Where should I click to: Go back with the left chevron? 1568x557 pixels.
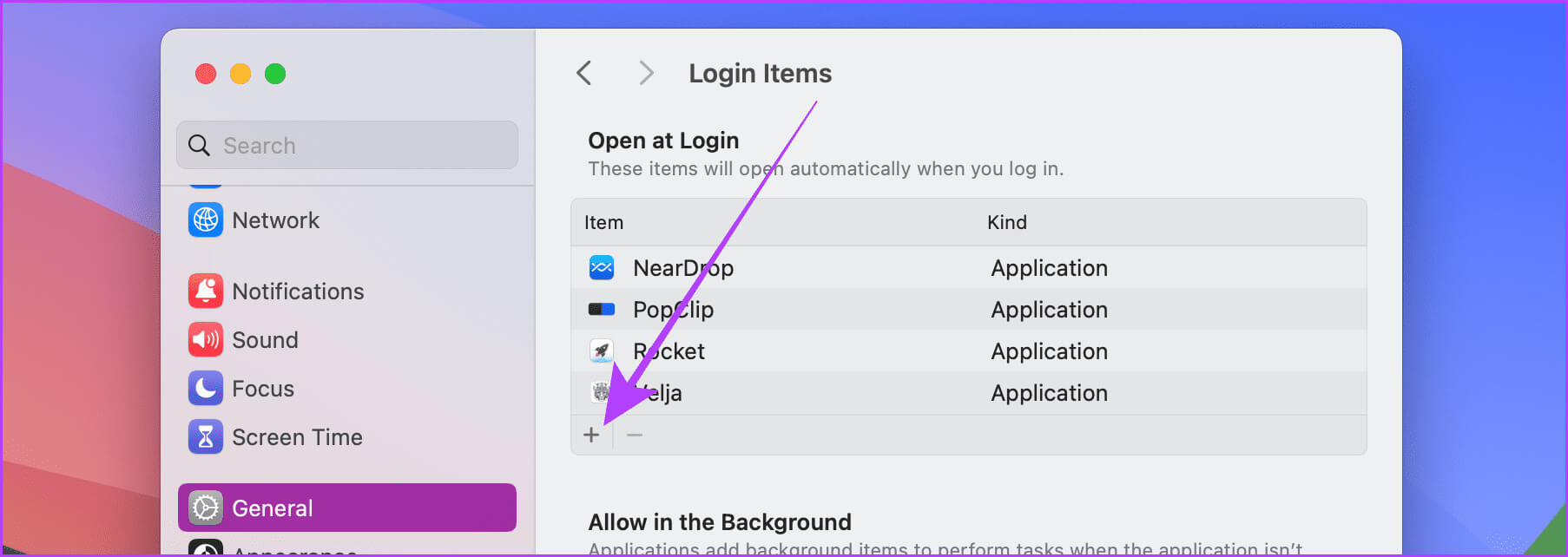pyautogui.click(x=584, y=74)
